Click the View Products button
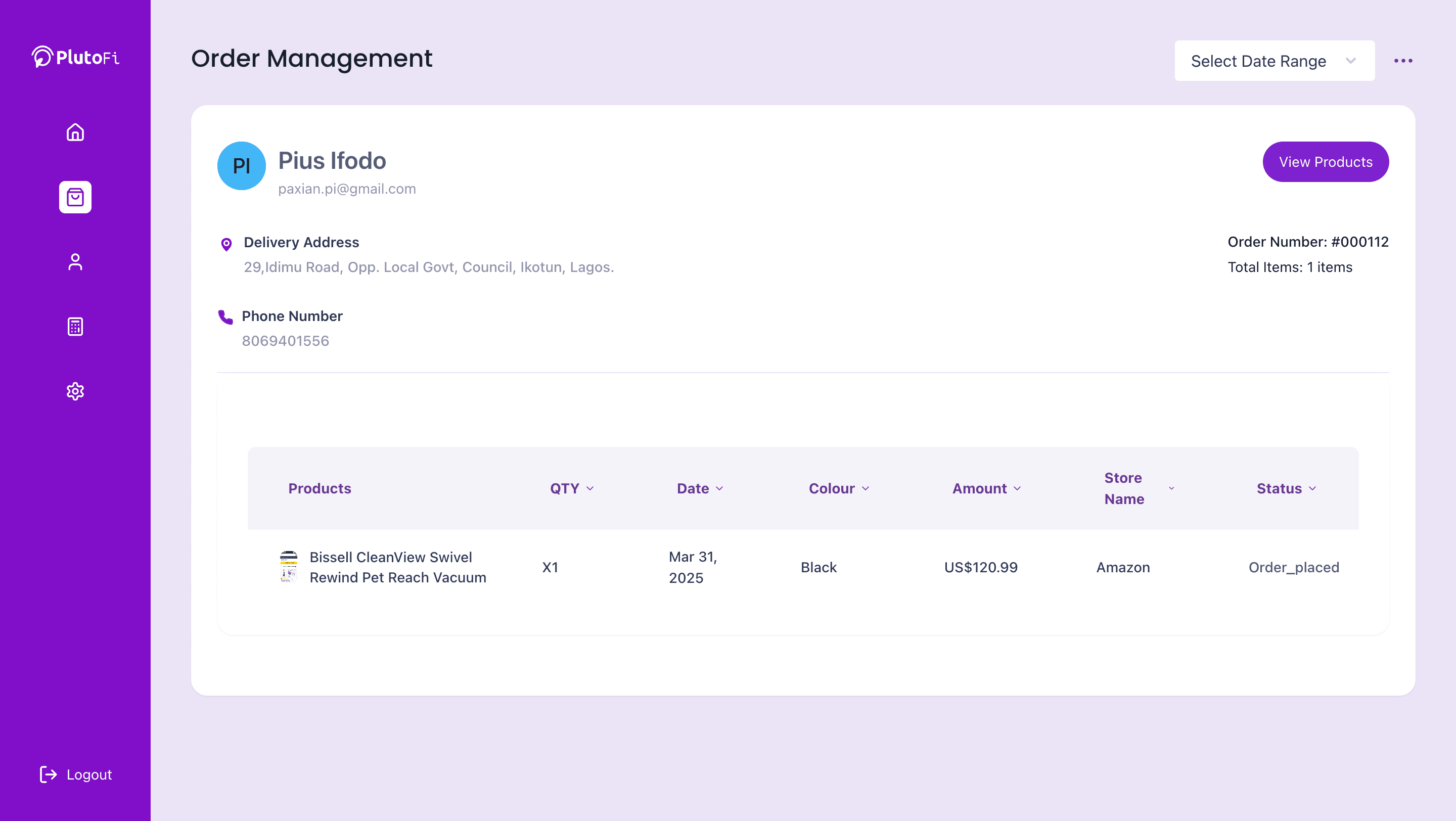1456x821 pixels. tap(1326, 162)
